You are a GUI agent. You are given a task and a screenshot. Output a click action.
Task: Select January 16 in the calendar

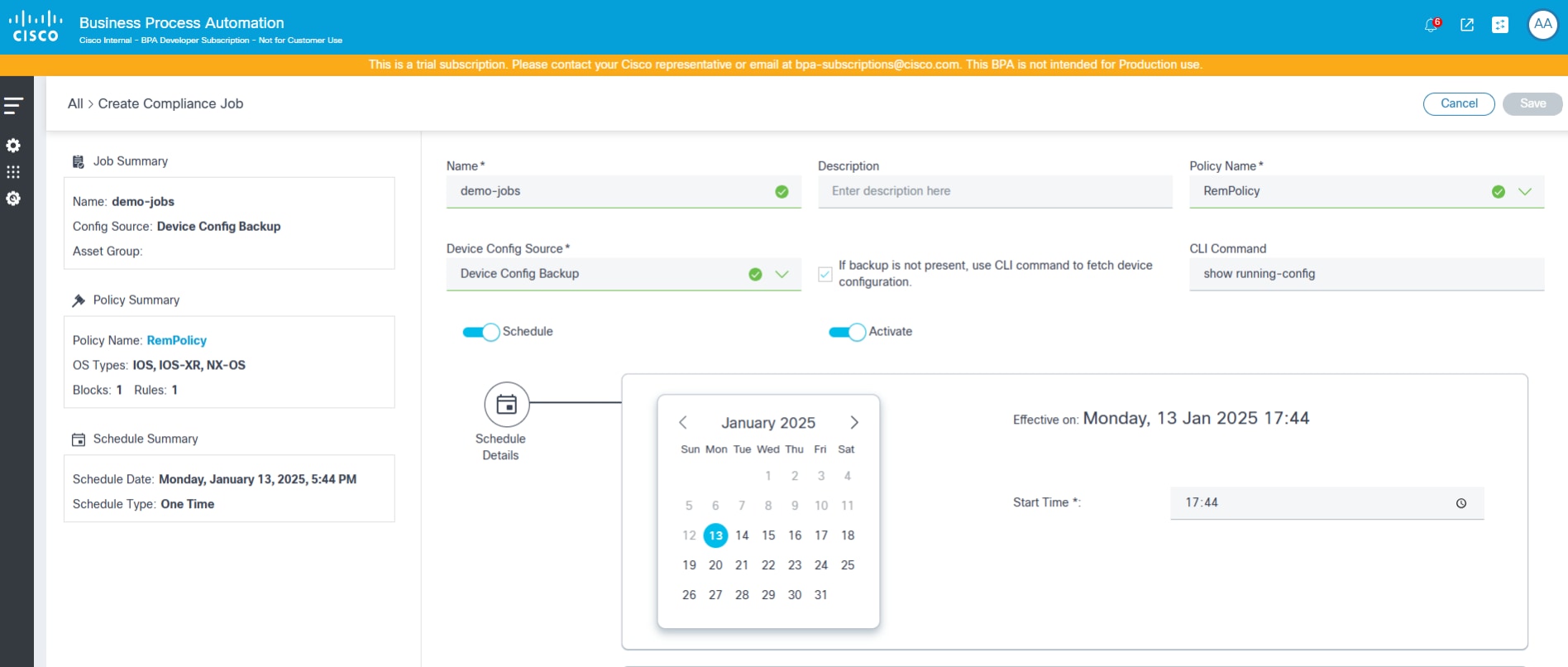(795, 535)
